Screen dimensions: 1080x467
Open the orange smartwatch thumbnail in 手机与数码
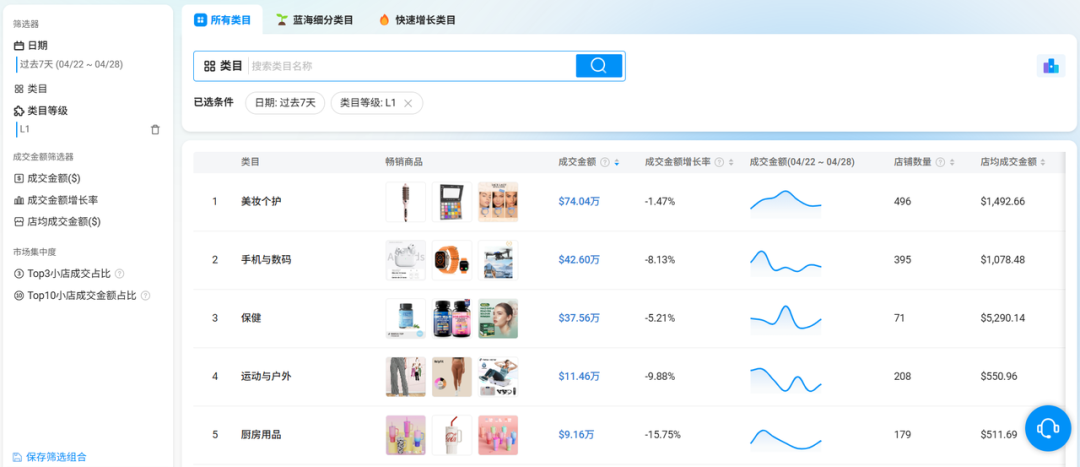[x=452, y=260]
